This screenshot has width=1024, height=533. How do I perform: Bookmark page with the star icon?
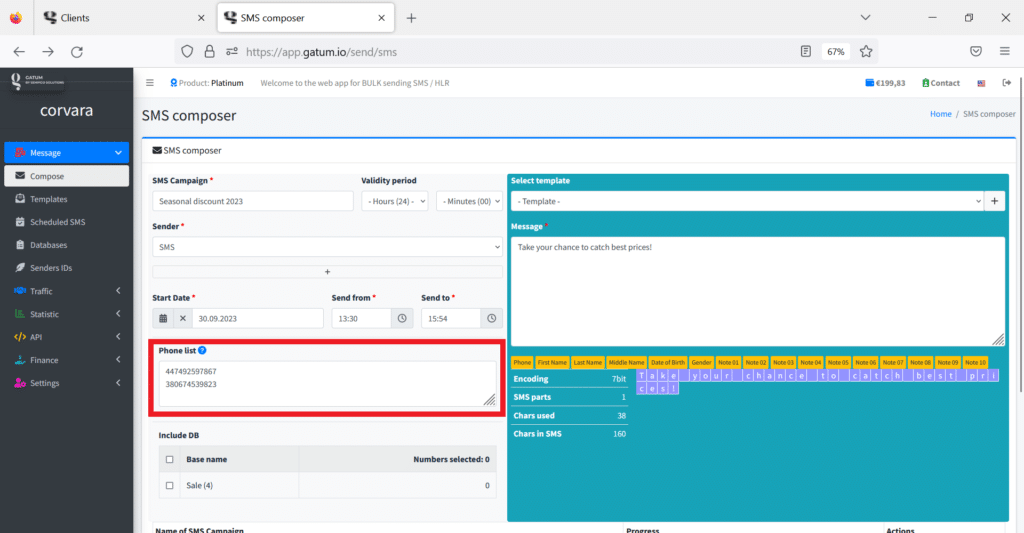(866, 51)
